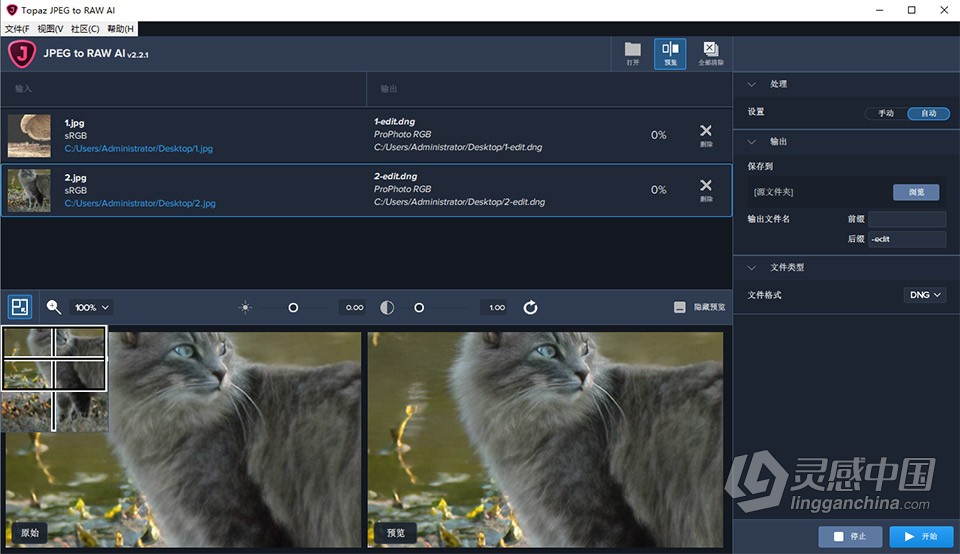The image size is (960, 554).
Task: Open the 文件 menu
Action: (17, 29)
